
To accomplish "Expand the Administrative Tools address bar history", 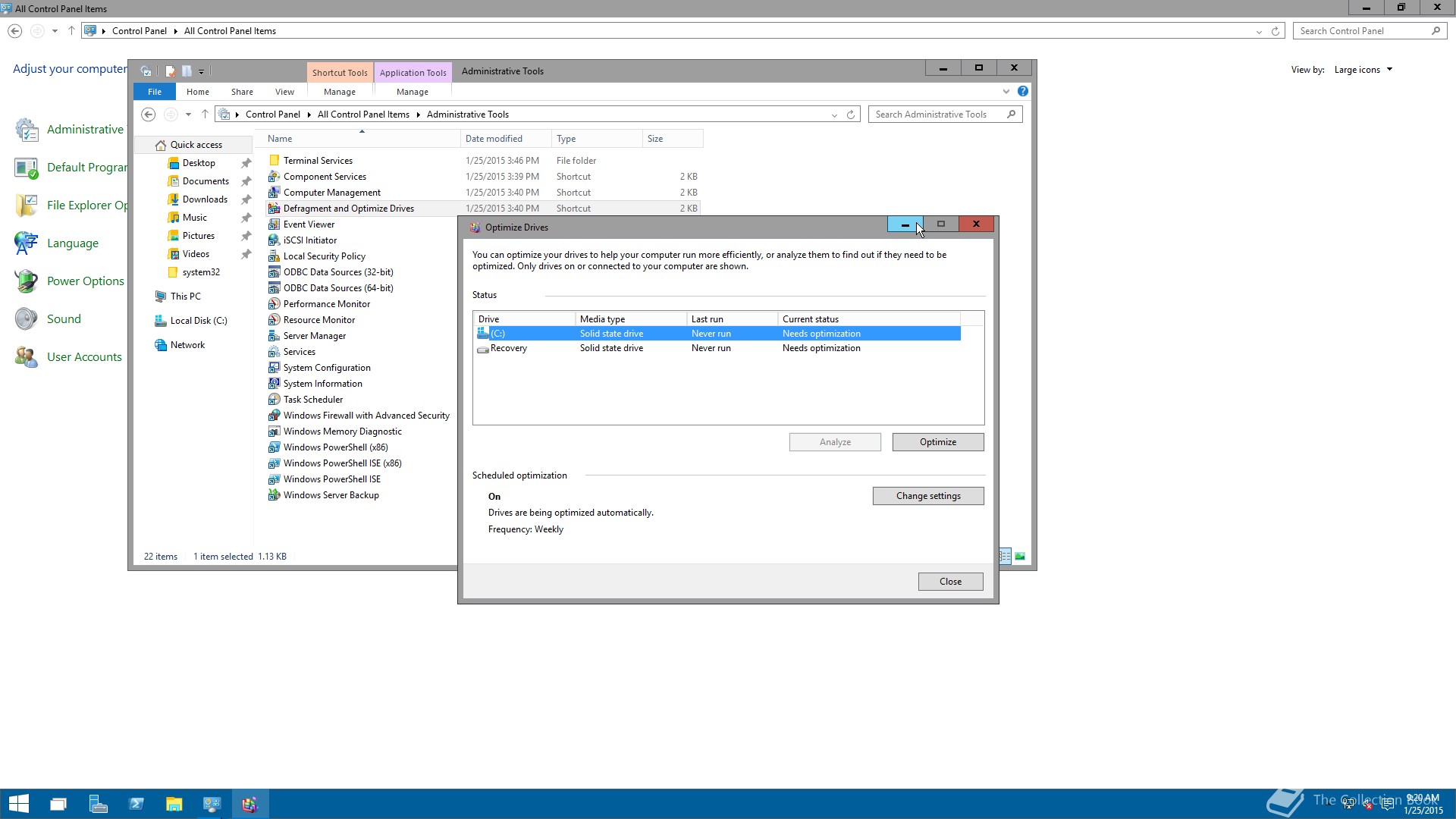I will (x=834, y=115).
